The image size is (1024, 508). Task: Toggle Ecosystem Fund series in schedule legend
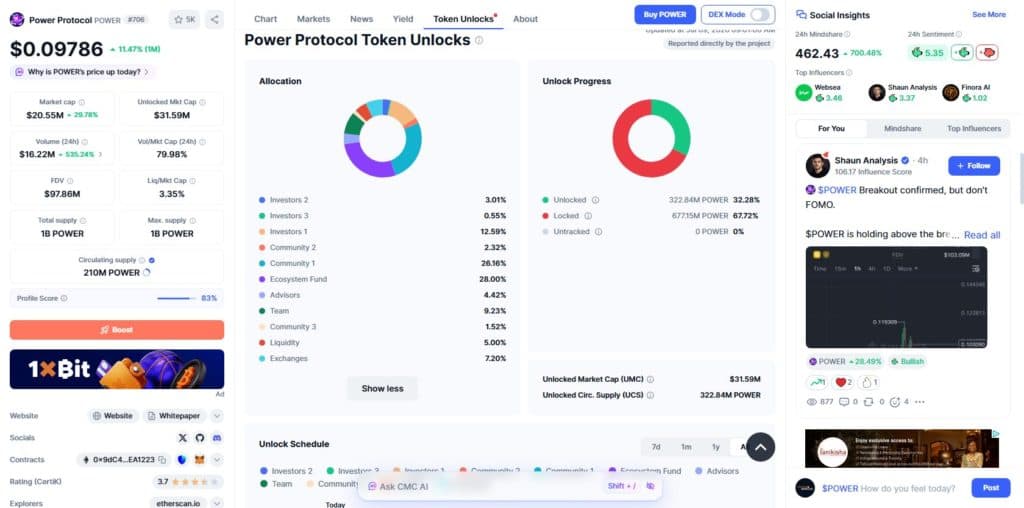click(645, 471)
